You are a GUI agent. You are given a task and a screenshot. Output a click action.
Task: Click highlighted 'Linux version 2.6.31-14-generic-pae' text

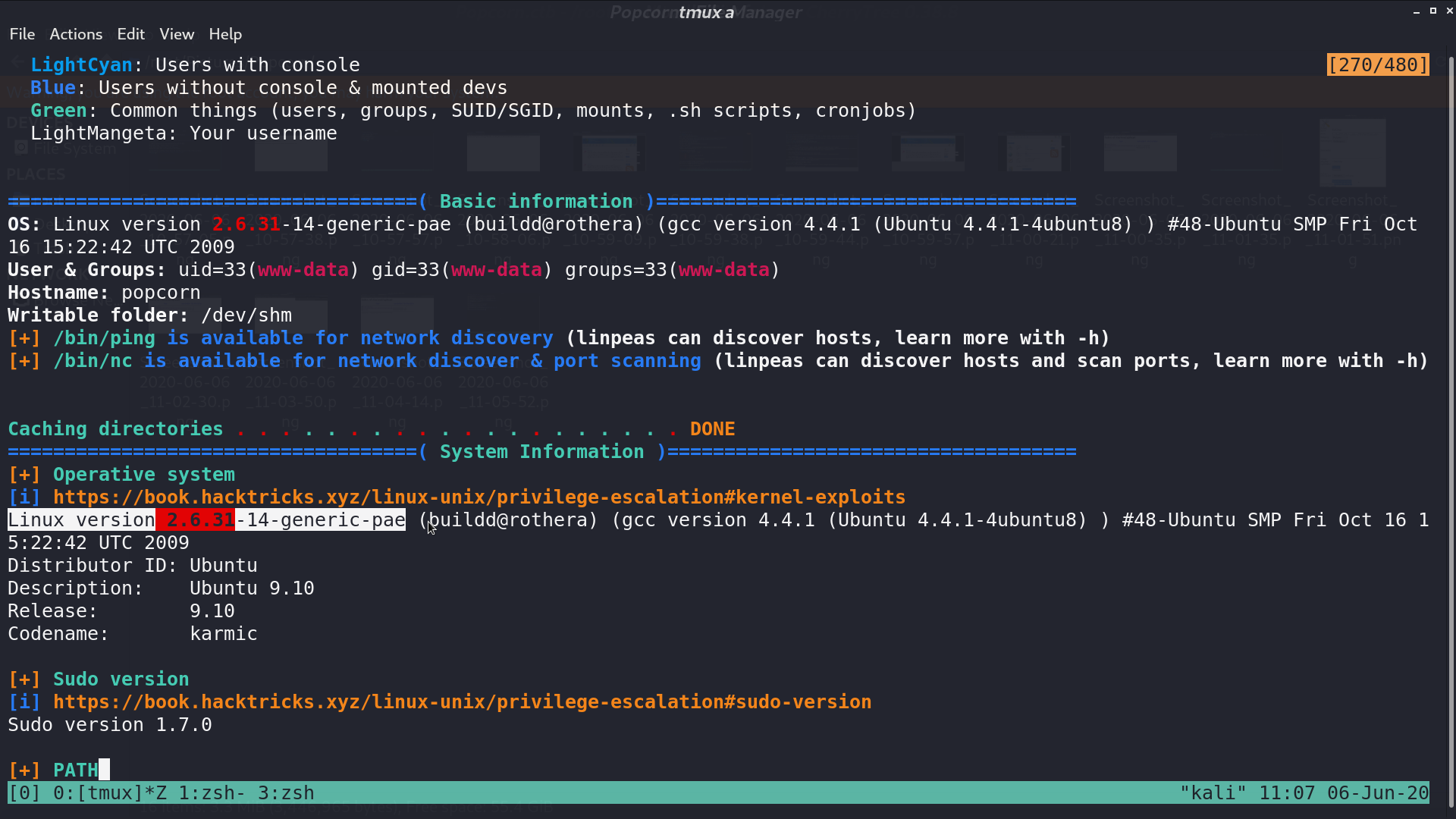click(x=207, y=520)
